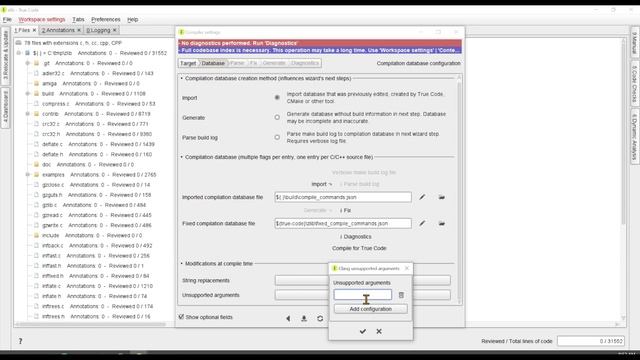Open the 3 Relocate & Update side panel

tap(5, 56)
